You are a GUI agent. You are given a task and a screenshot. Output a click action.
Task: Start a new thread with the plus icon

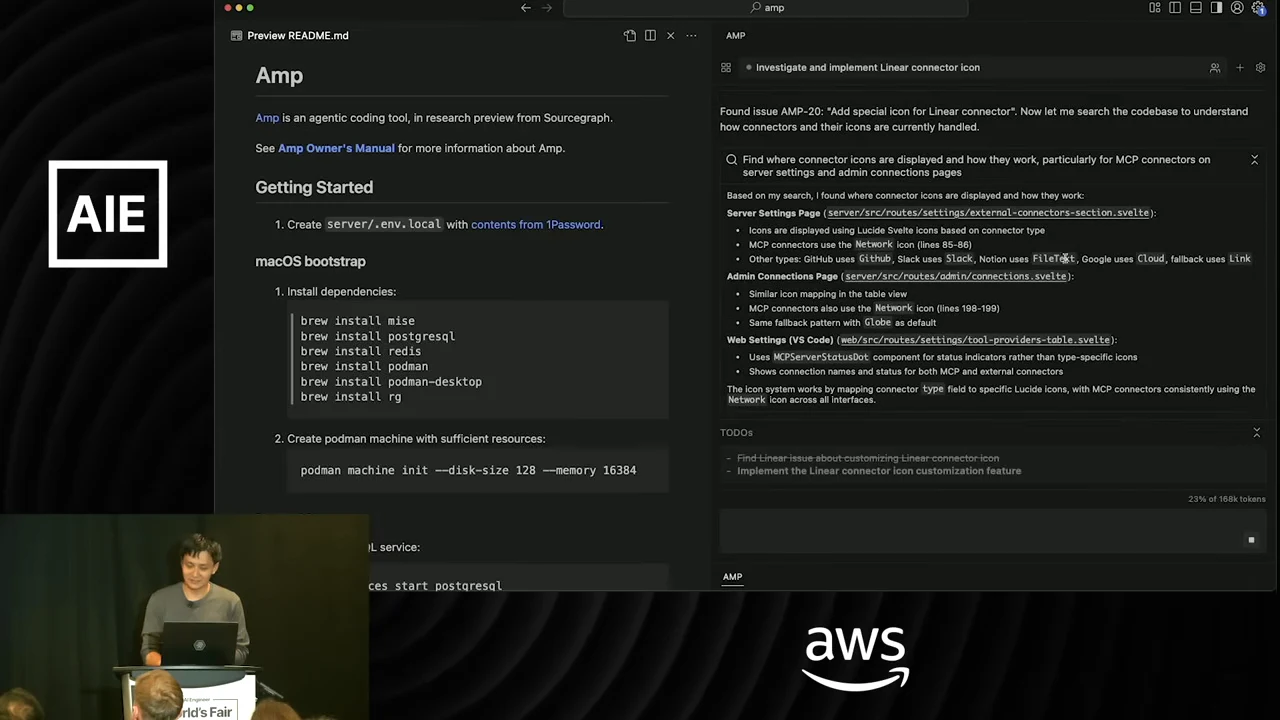[x=1240, y=68]
